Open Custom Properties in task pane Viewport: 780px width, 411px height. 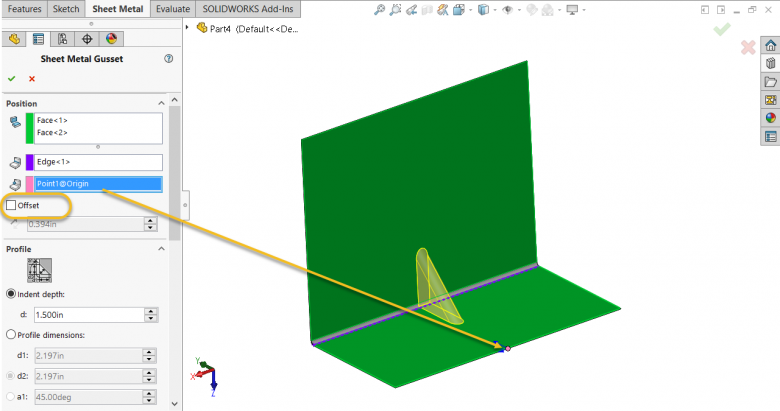click(771, 136)
